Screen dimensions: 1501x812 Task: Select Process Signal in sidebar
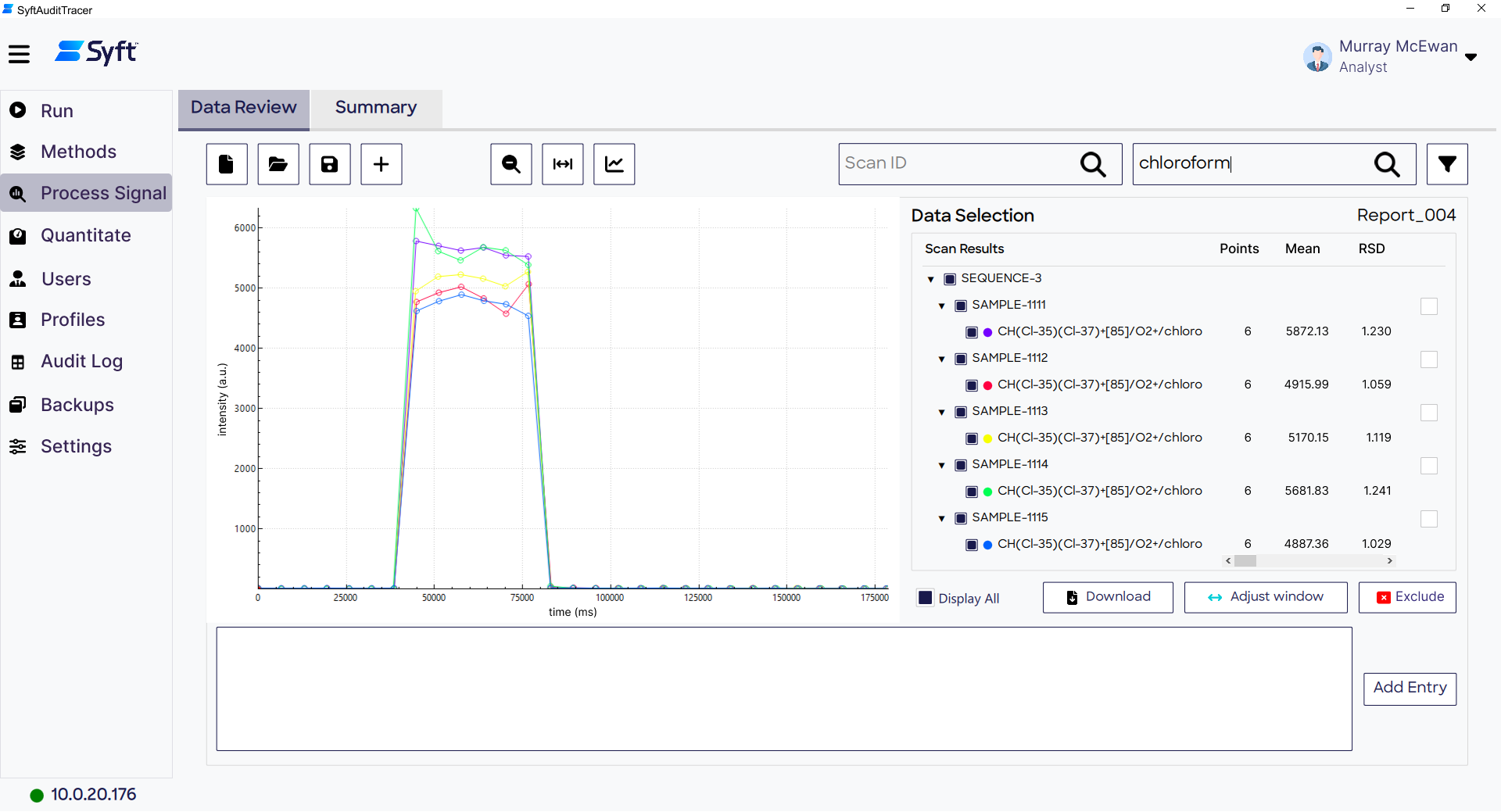[86, 193]
